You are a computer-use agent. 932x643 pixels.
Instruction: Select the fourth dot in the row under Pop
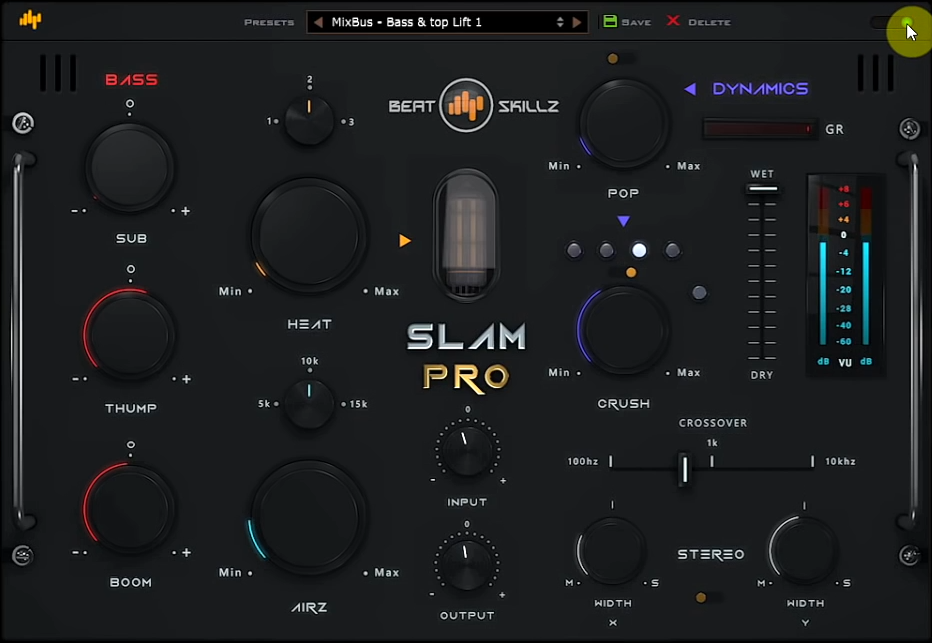672,250
